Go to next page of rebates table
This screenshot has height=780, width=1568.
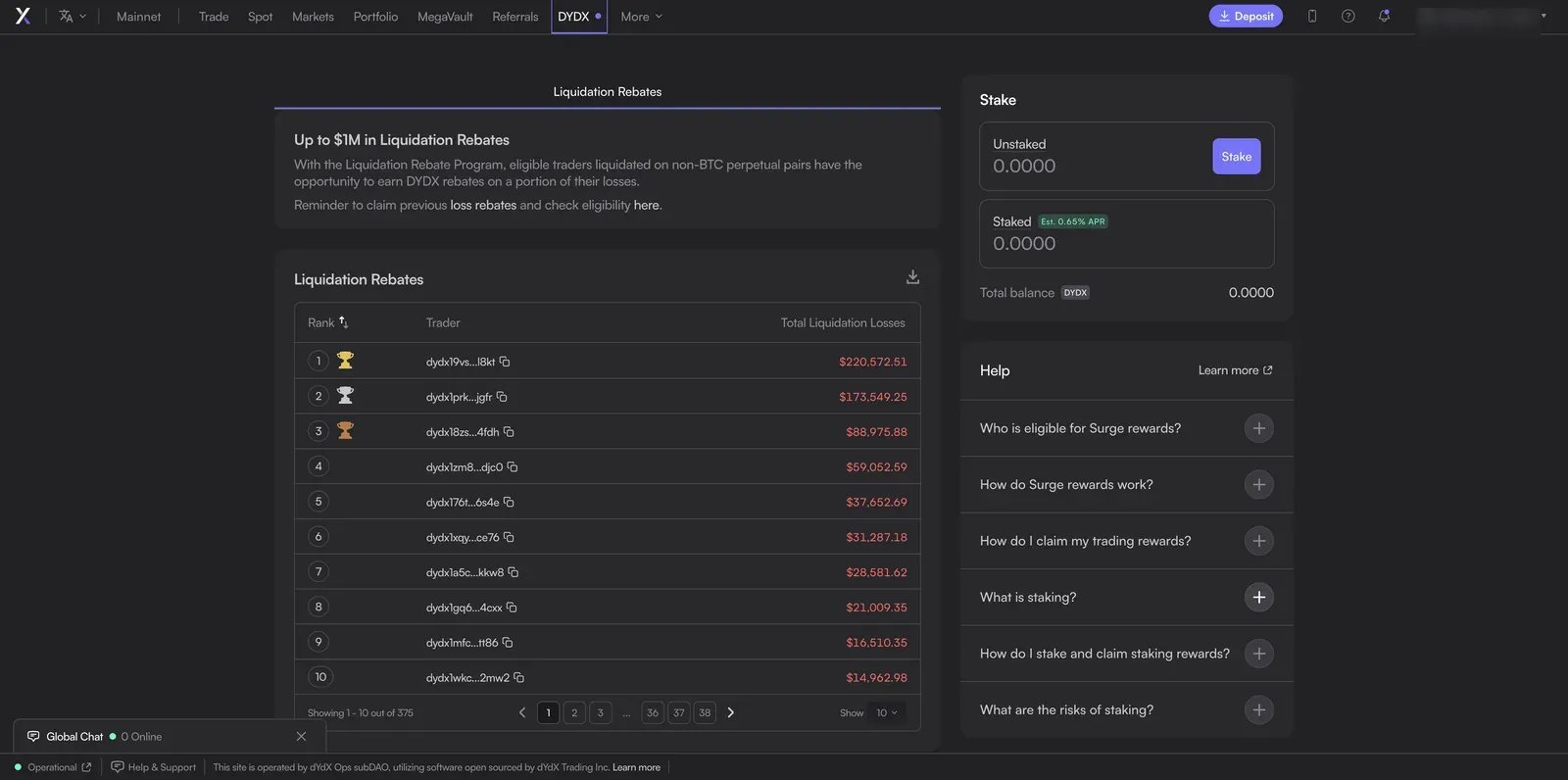[x=730, y=712]
